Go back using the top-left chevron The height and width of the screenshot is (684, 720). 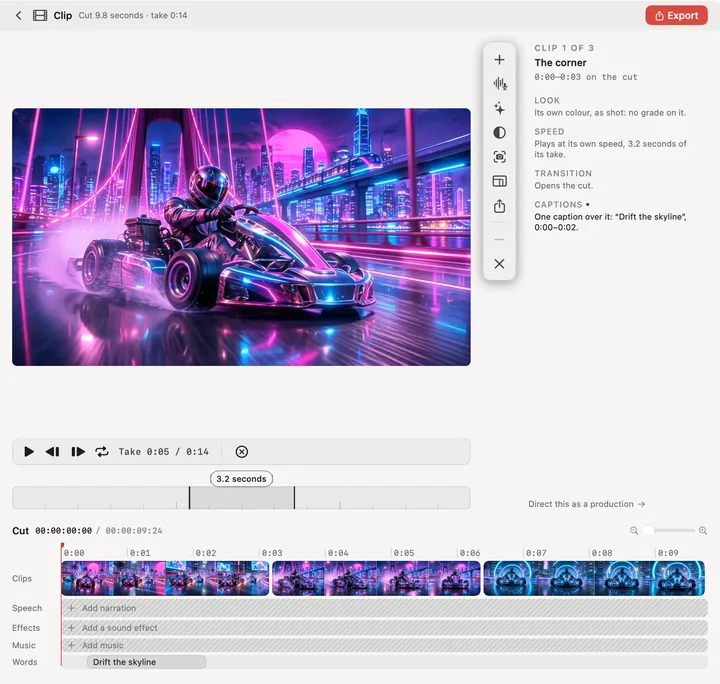pos(18,16)
